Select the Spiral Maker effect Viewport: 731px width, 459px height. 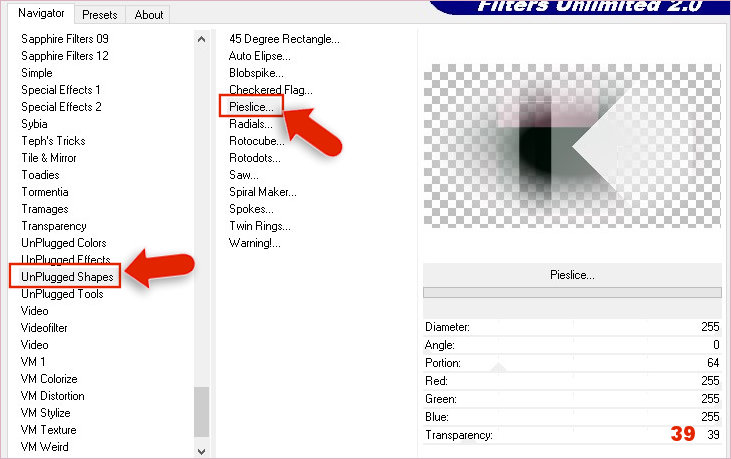[x=262, y=192]
